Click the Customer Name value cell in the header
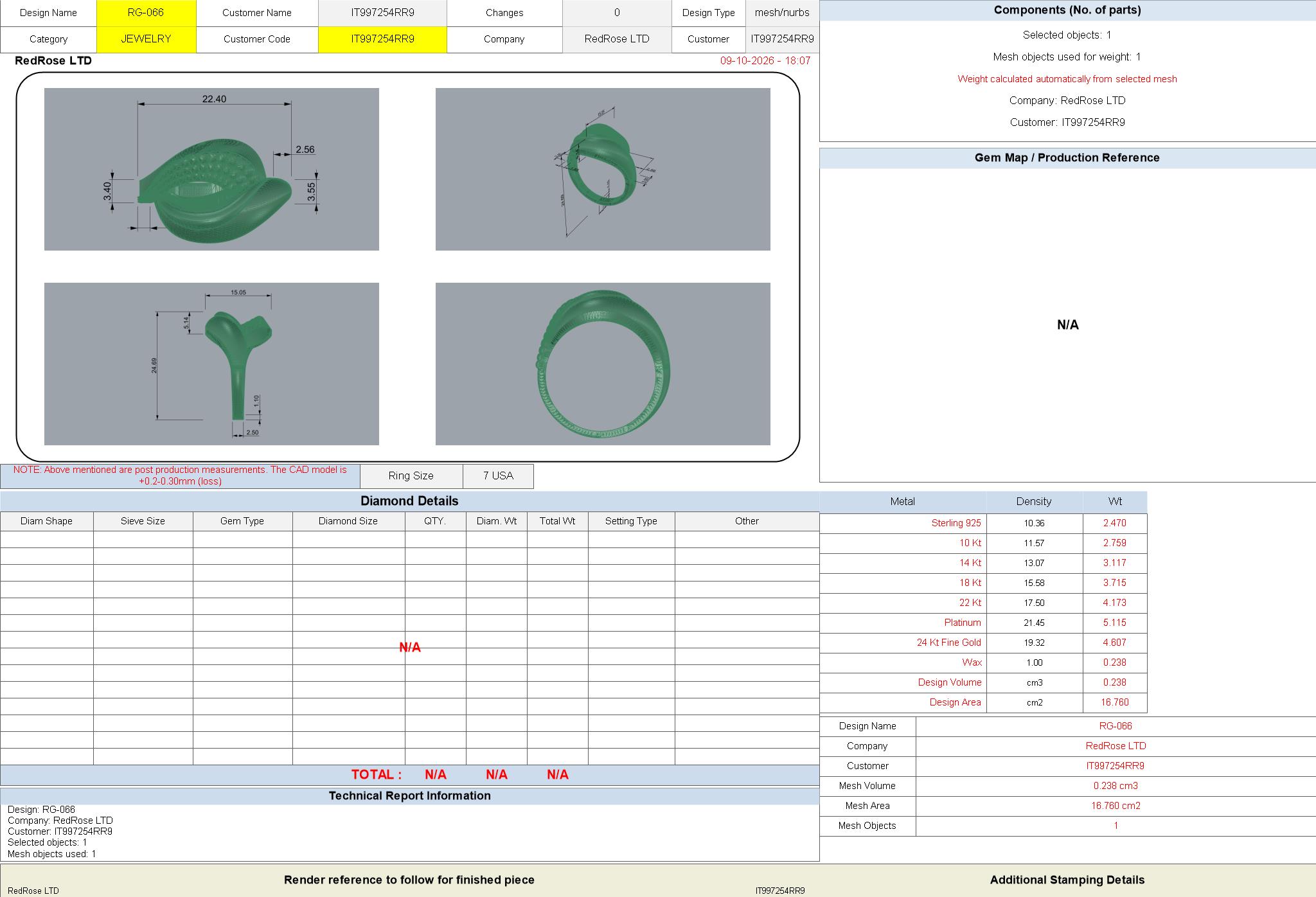The width and height of the screenshot is (1316, 897). pyautogui.click(x=382, y=13)
